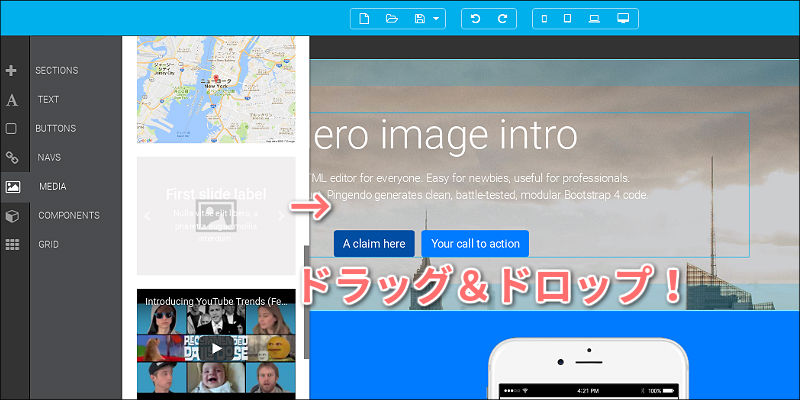This screenshot has height=400, width=800.
Task: Undo the last action
Action: coord(475,19)
